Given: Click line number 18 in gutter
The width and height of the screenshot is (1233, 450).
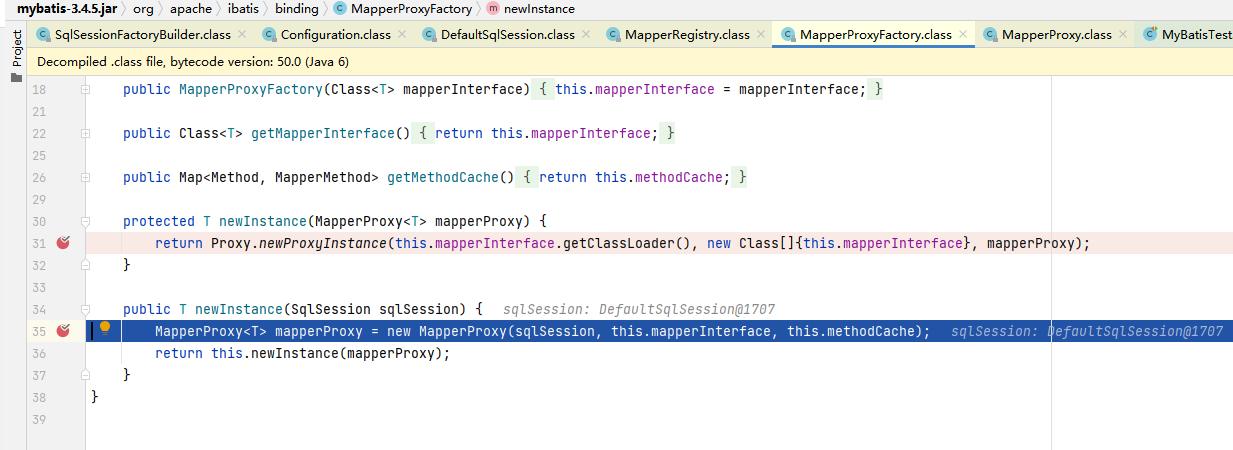Looking at the screenshot, I should [x=40, y=90].
